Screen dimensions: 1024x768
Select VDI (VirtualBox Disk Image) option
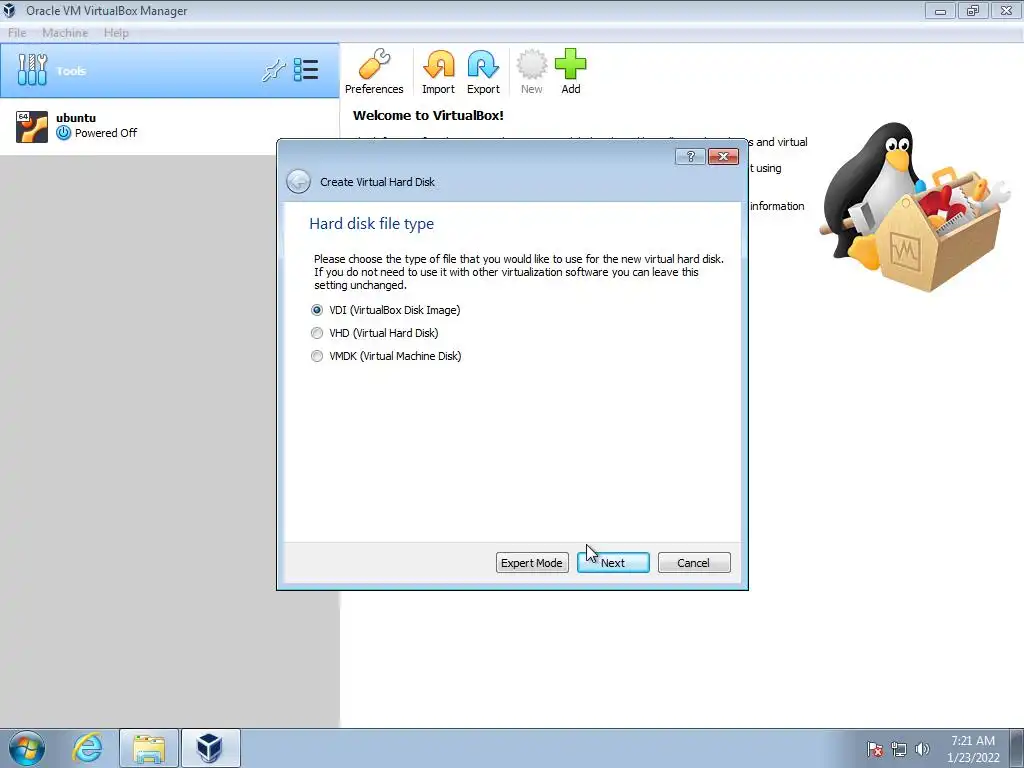point(386,310)
